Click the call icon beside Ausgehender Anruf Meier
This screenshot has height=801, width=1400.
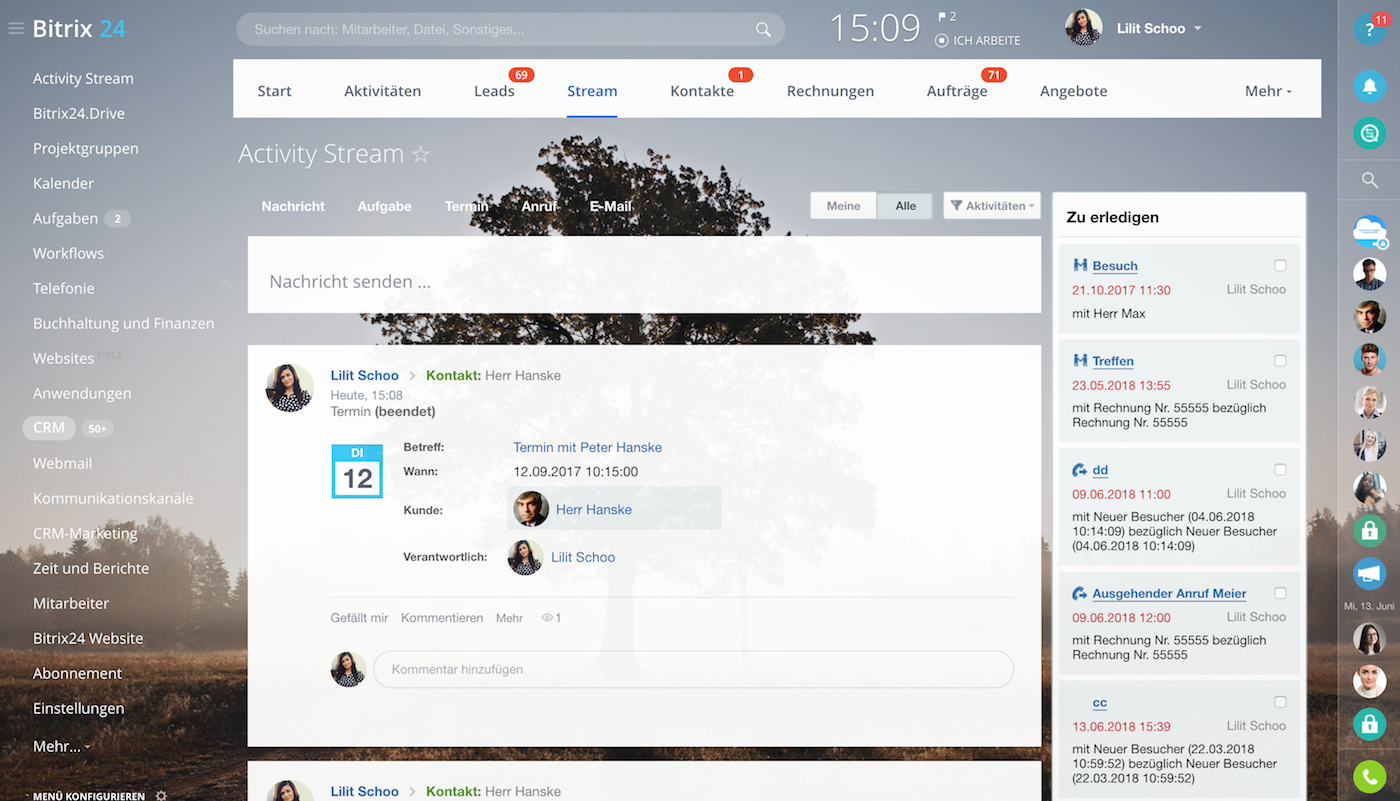tap(1080, 593)
